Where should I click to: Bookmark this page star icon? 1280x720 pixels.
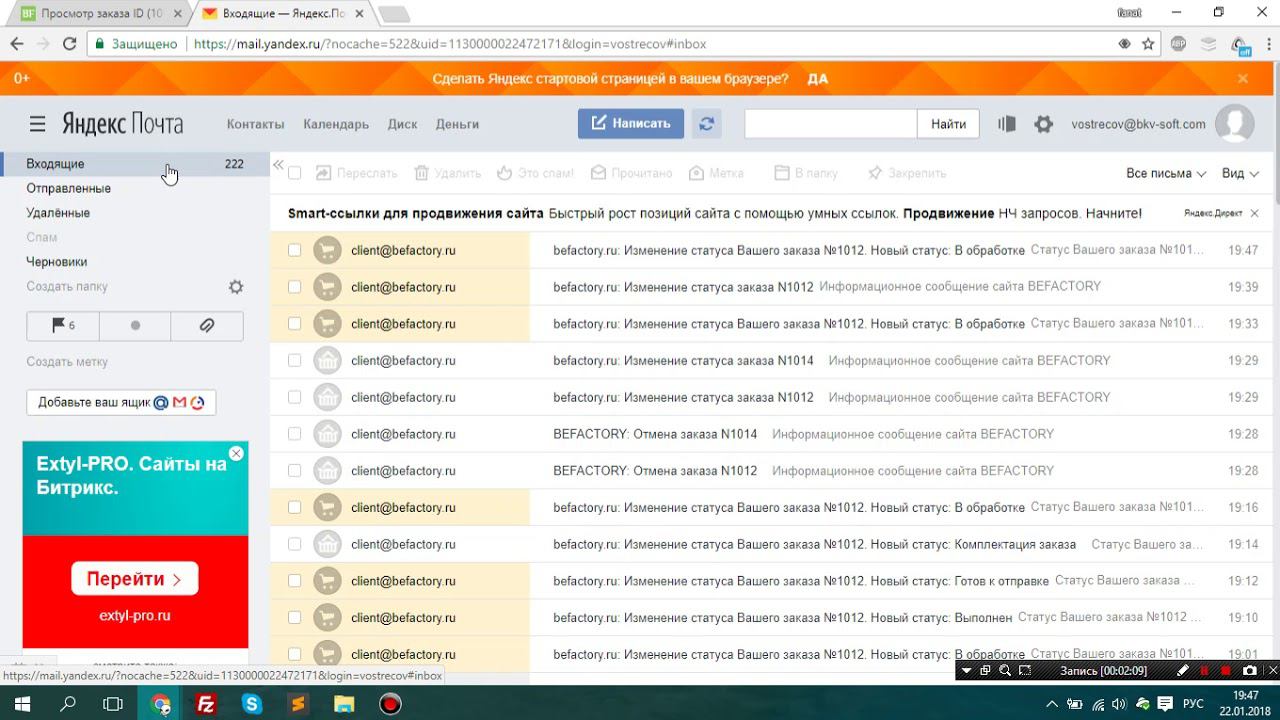pos(1148,44)
